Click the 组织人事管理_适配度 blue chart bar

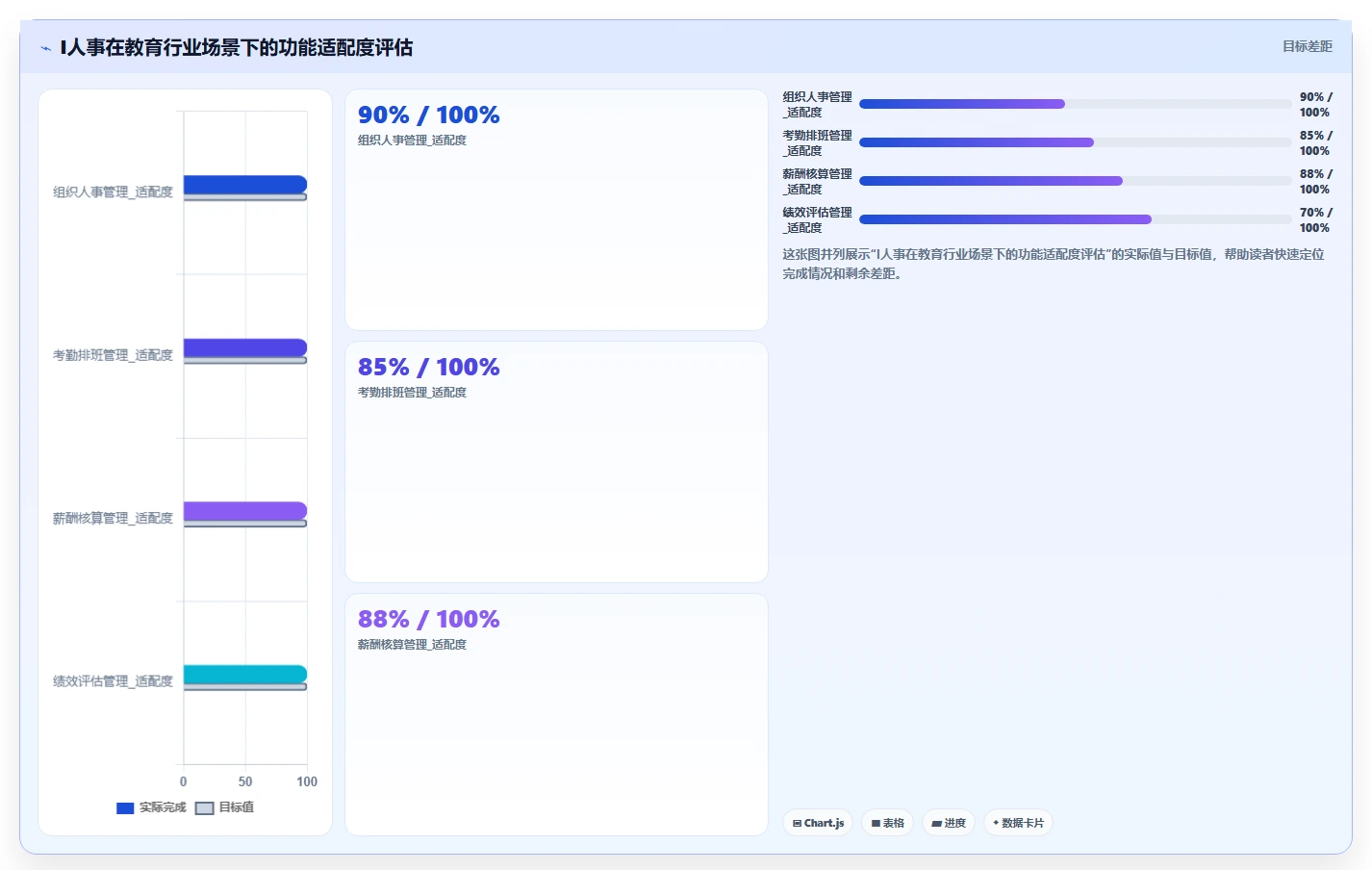click(245, 185)
